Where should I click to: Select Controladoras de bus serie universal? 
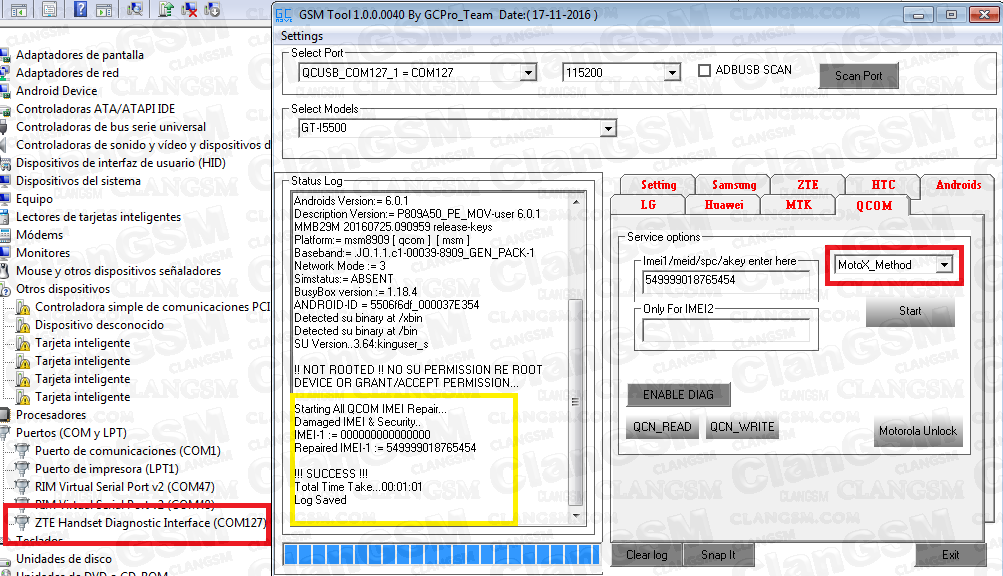[x=111, y=127]
